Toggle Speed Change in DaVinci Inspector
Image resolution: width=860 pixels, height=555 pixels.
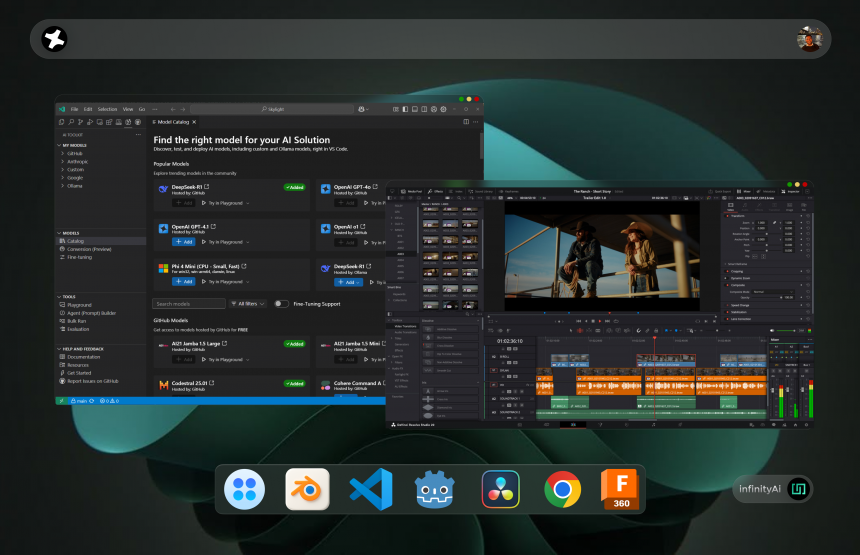727,305
